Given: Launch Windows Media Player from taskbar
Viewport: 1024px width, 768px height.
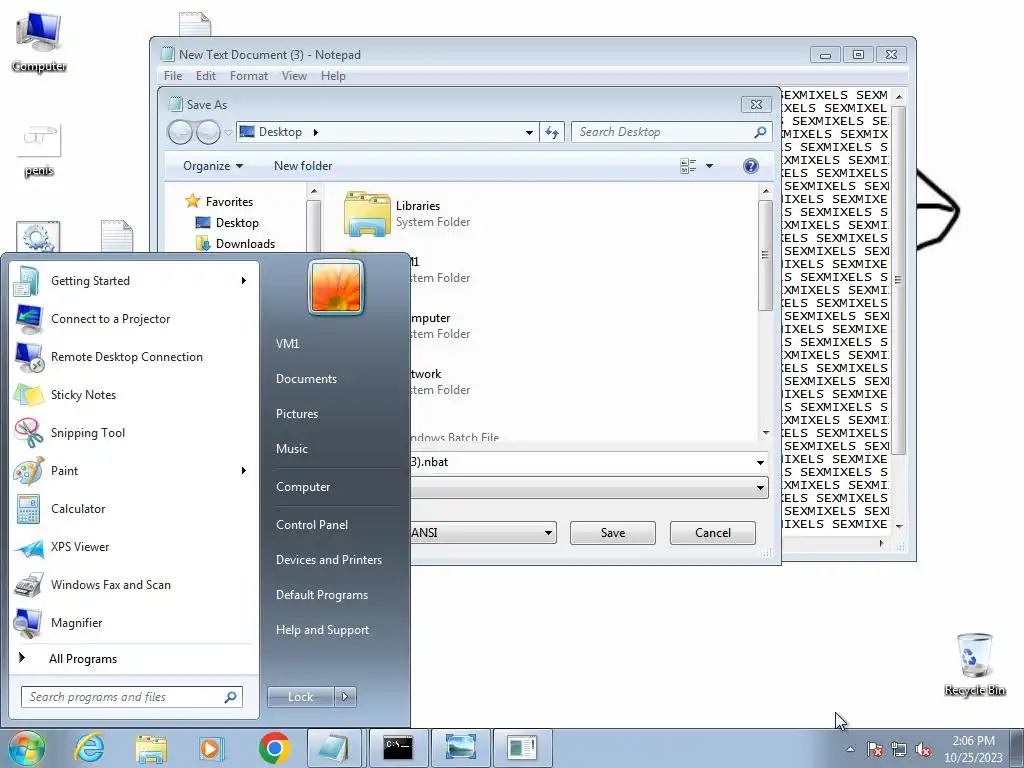Looking at the screenshot, I should coord(211,748).
